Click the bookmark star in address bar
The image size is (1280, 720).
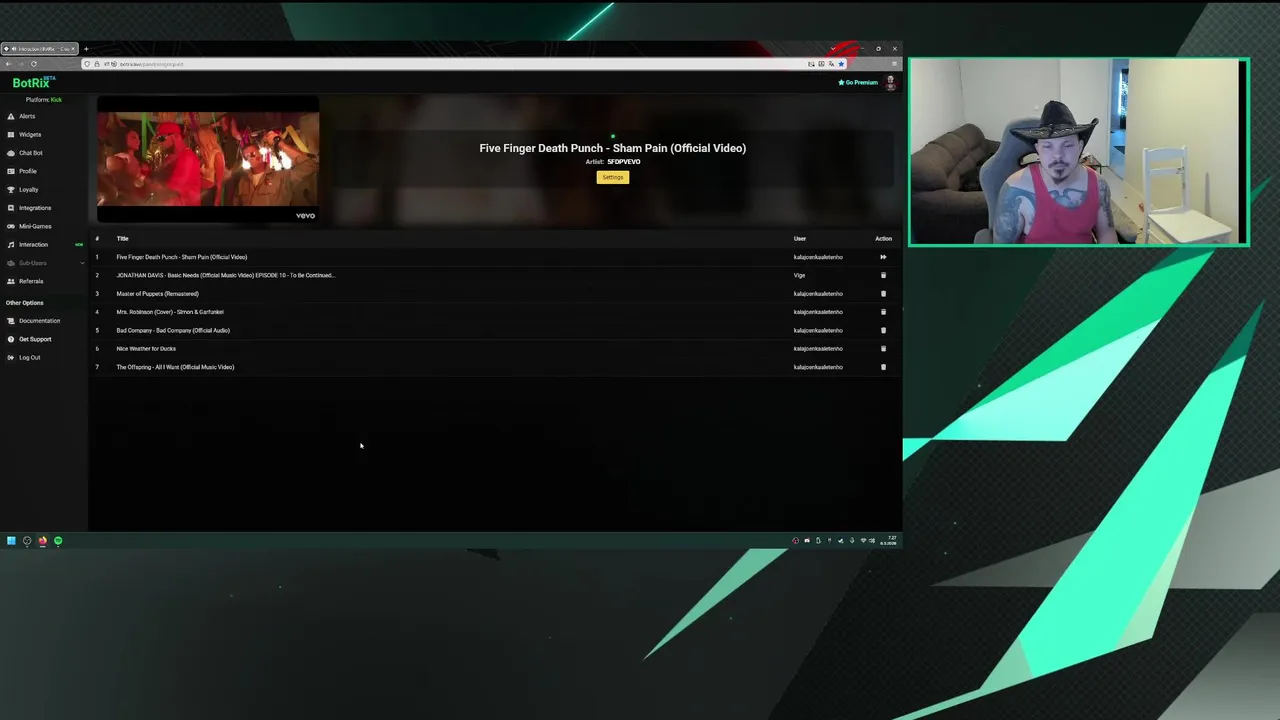(841, 64)
